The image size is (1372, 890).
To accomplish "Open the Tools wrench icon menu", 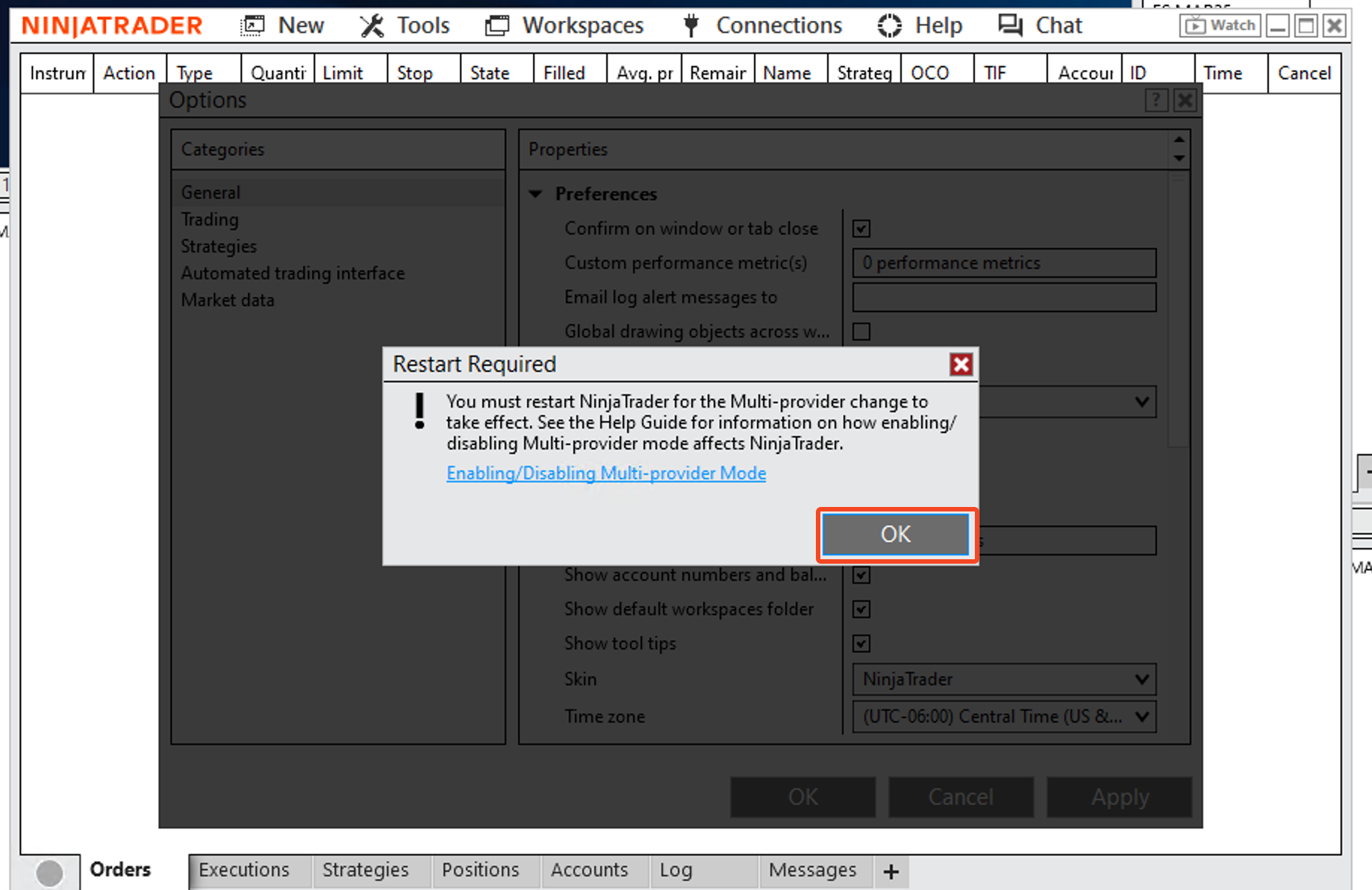I will pos(372,25).
